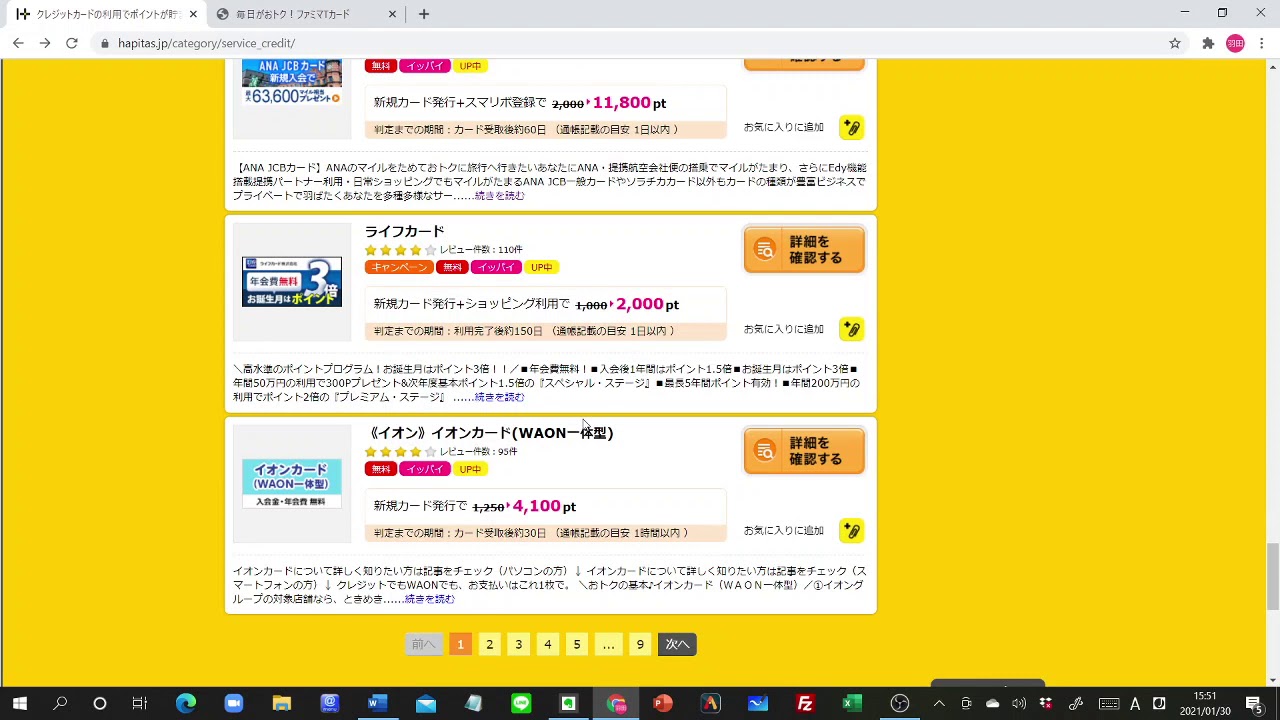Close the ファミマTカード tab
1280x720 pixels.
click(x=393, y=14)
